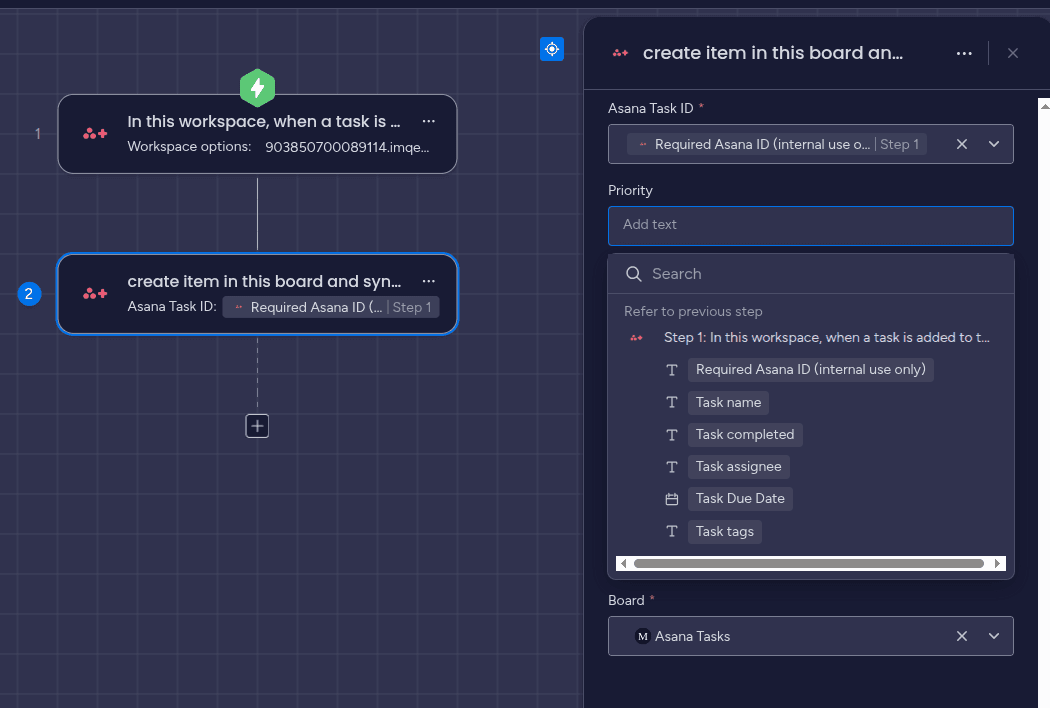This screenshot has width=1050, height=708.
Task: Click the pink integration icon on step 2
Action: click(94, 294)
